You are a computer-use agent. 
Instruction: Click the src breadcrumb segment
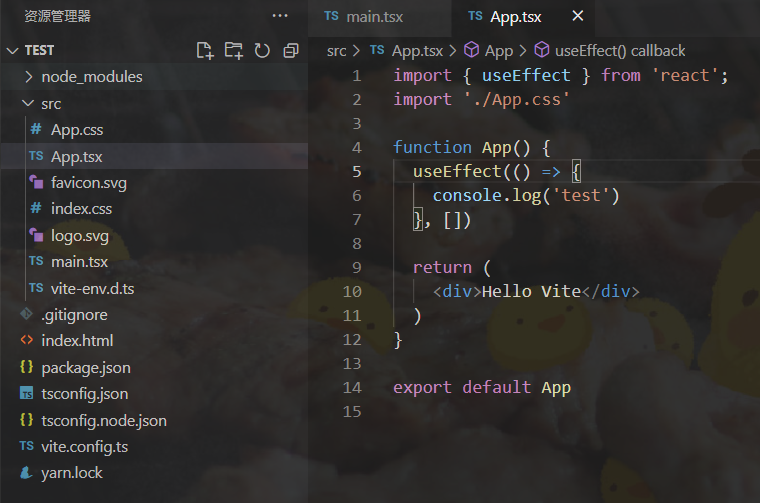336,51
